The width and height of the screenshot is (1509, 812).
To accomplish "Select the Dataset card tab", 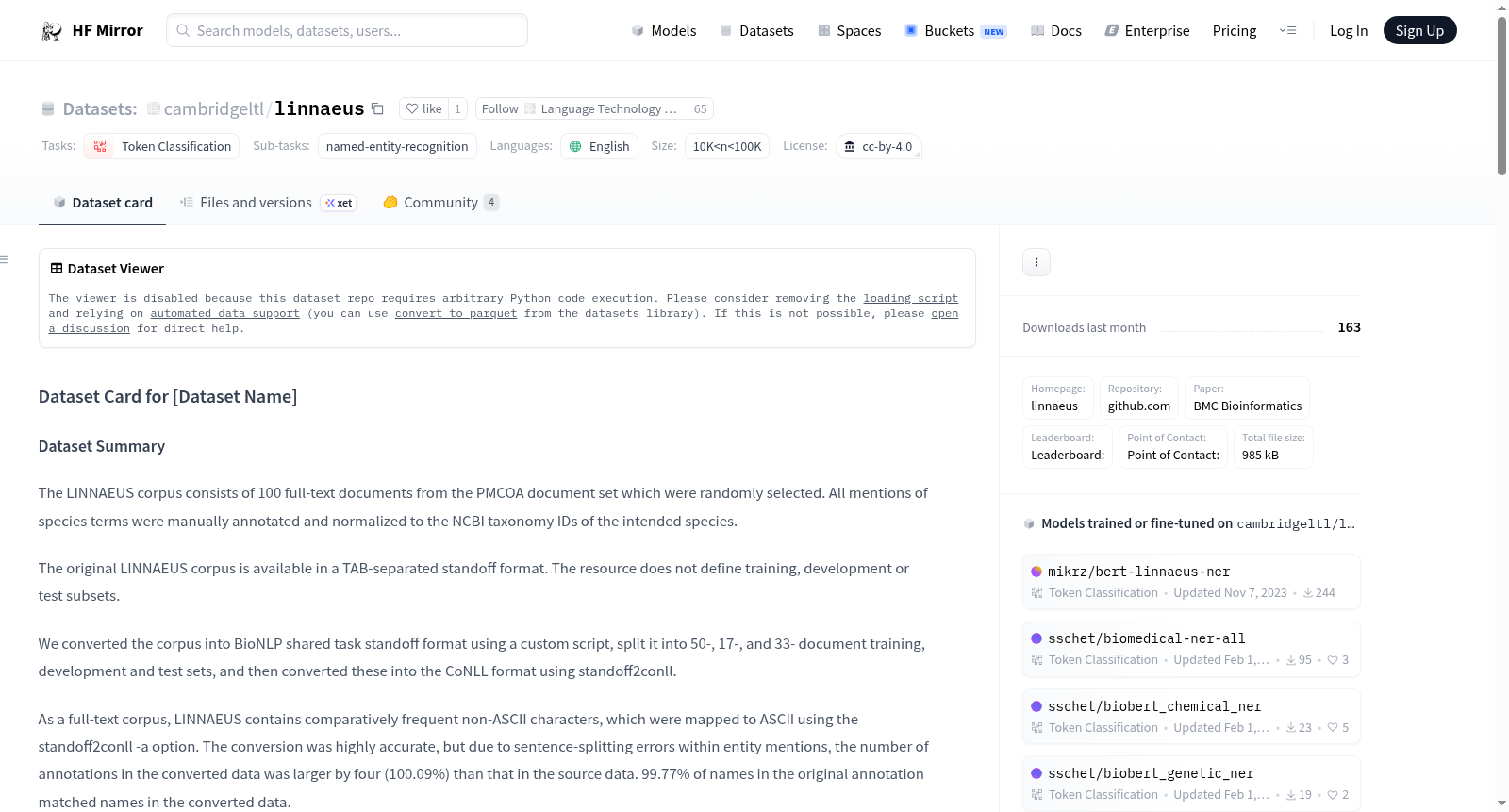I will (102, 203).
